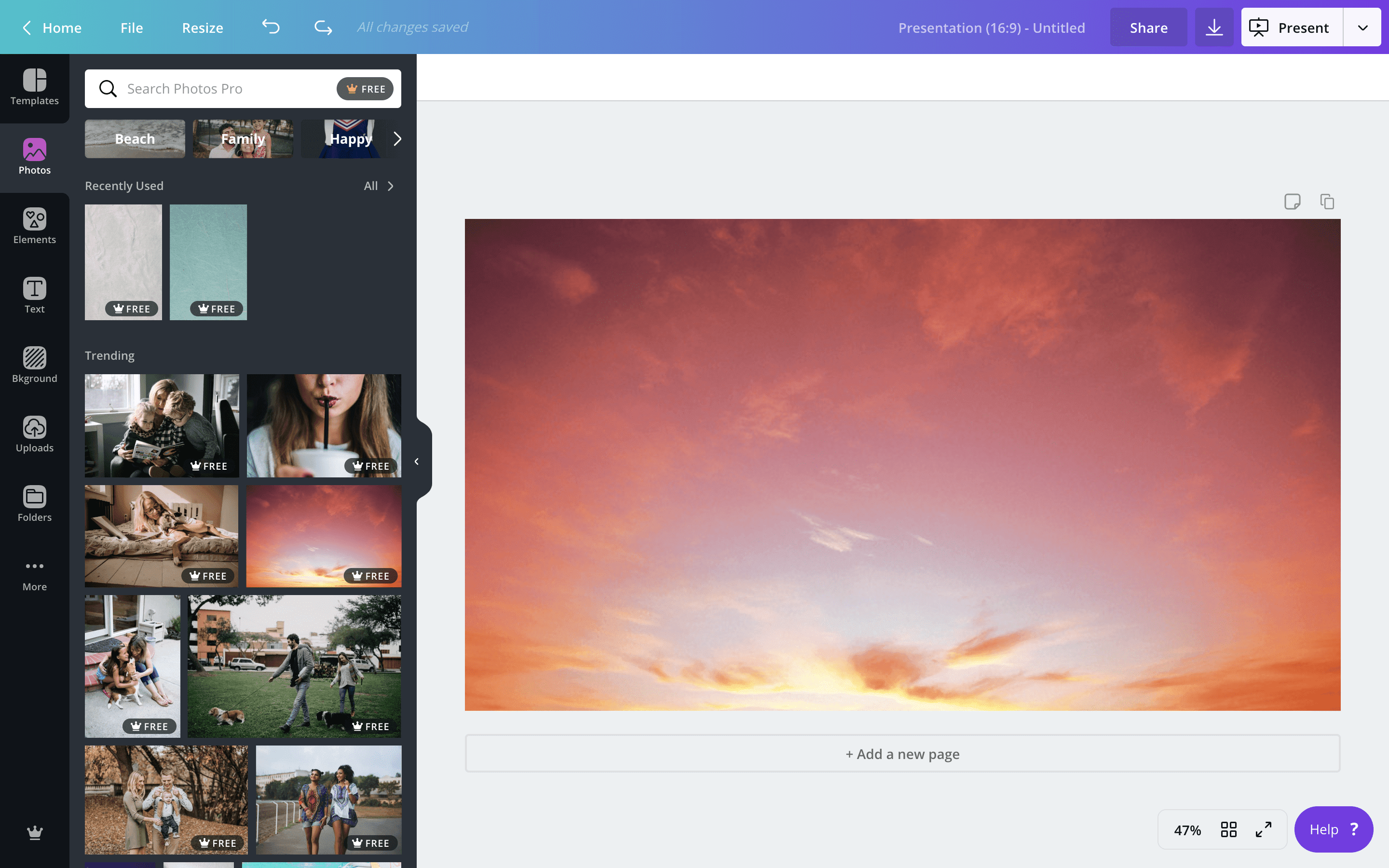This screenshot has height=868, width=1389.
Task: Open the Templates panel
Action: coord(34,89)
